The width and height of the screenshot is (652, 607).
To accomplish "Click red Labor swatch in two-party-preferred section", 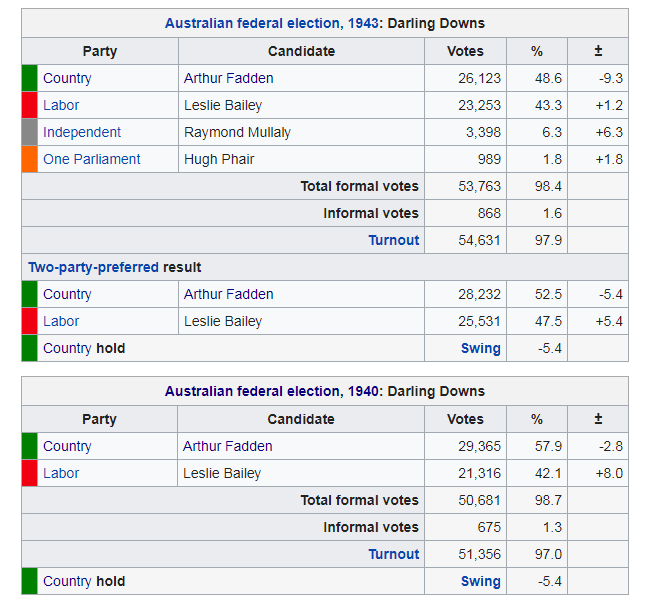I will tap(29, 321).
